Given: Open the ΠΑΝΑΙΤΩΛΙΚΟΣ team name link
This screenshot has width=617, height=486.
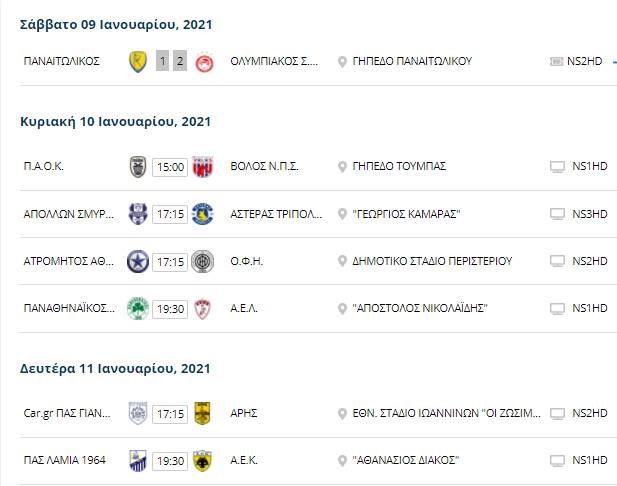Looking at the screenshot, I should coord(62,61).
